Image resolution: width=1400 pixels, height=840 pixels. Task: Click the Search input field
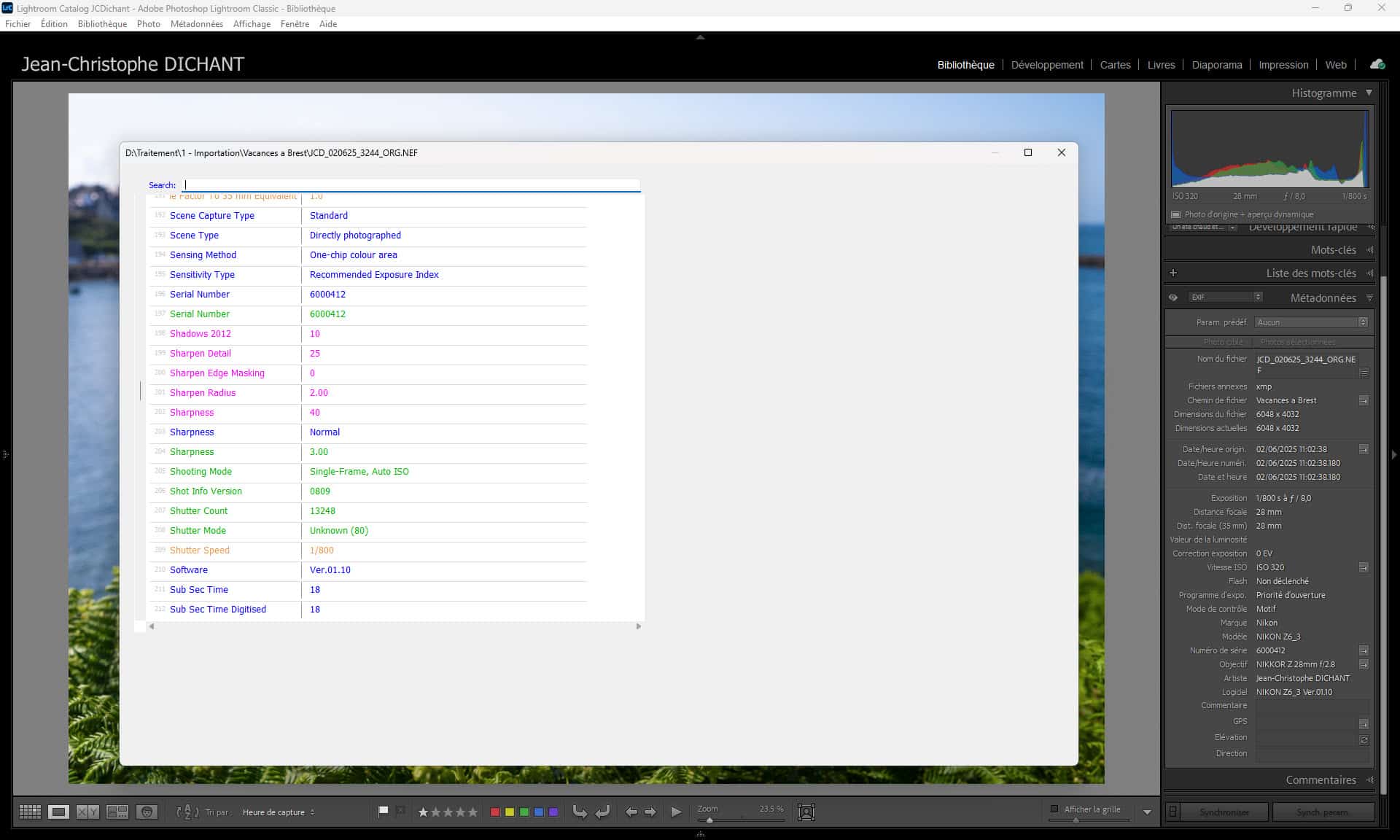coord(411,185)
